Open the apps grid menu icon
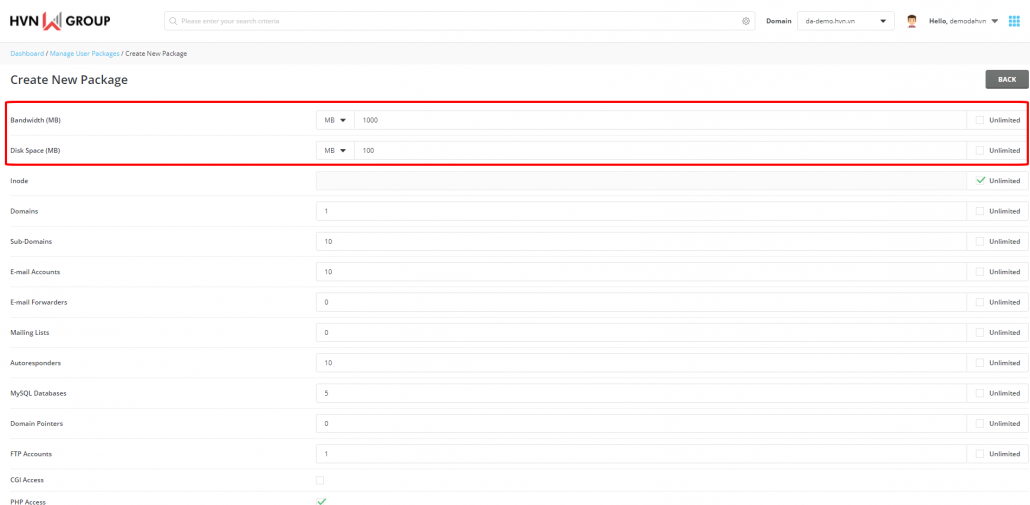The height and width of the screenshot is (505, 1030). click(x=1014, y=21)
